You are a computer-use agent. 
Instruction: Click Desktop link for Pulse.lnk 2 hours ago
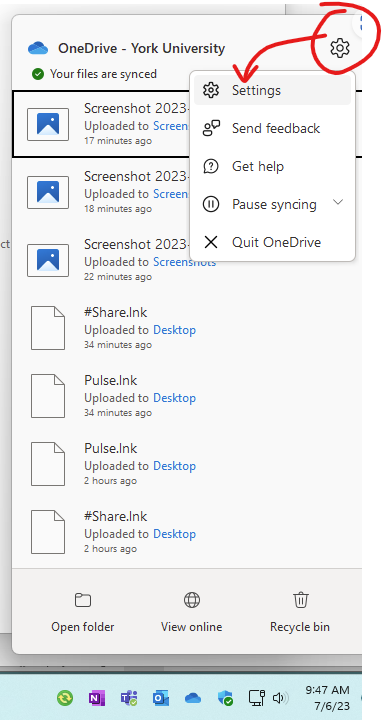click(x=175, y=466)
